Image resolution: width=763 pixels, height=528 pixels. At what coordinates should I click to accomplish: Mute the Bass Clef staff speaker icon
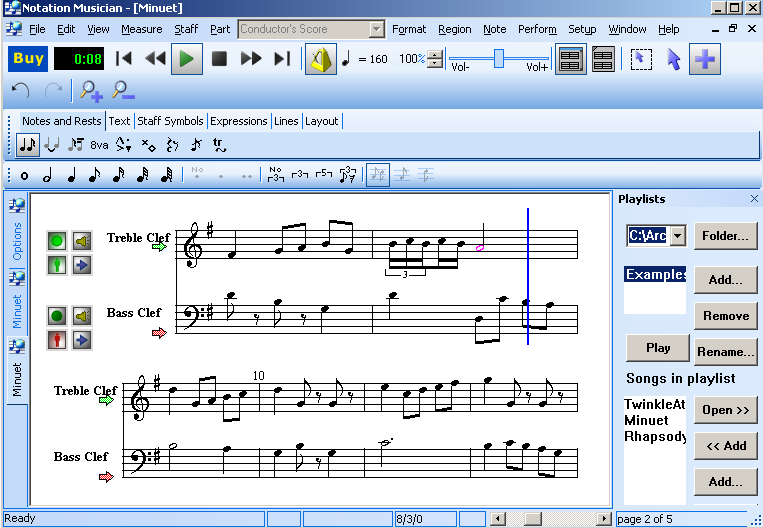pyautogui.click(x=82, y=316)
